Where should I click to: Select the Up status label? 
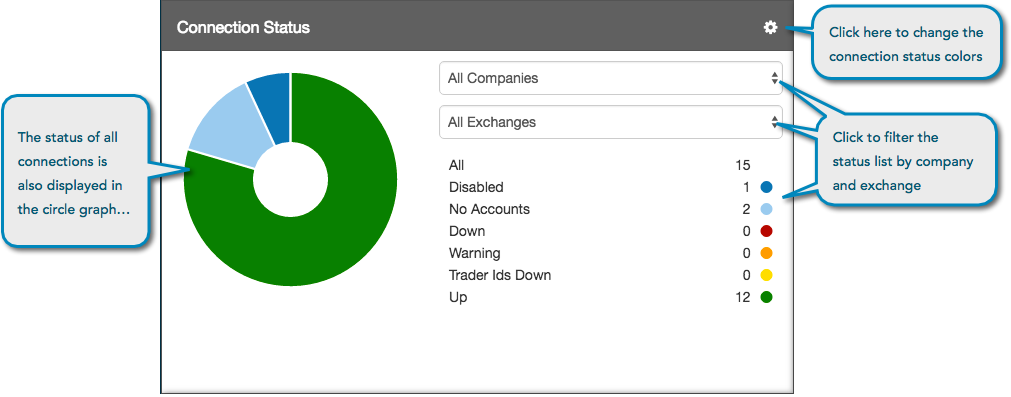click(458, 298)
